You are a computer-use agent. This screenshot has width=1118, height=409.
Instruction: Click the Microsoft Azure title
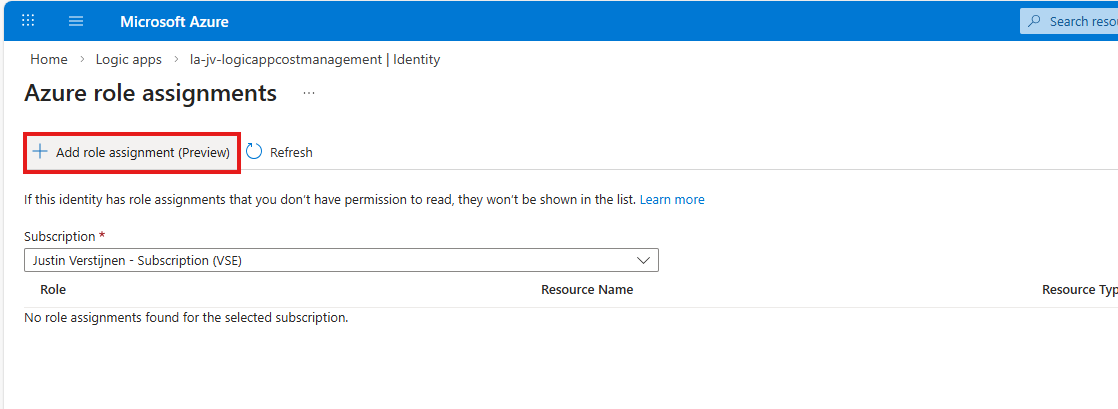174,21
